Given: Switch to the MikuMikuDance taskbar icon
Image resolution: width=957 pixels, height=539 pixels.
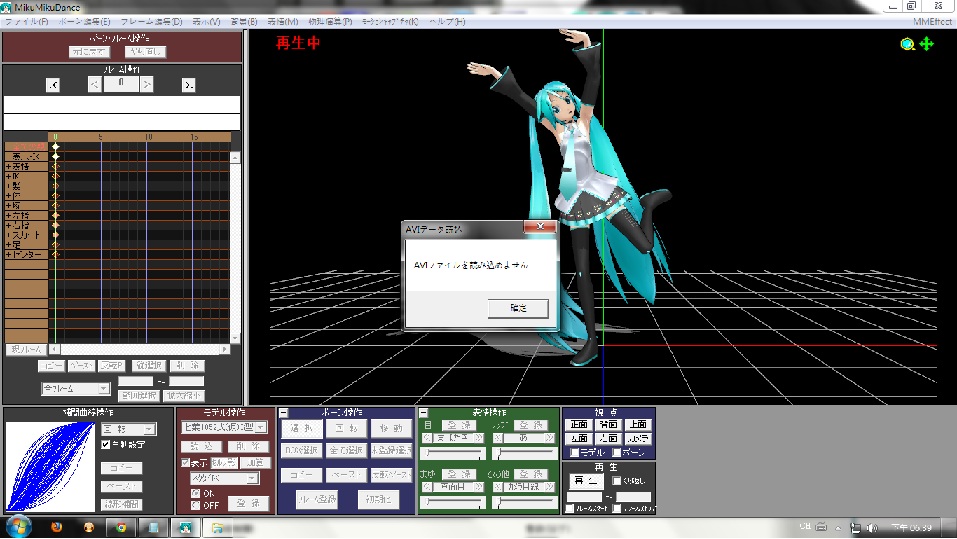Looking at the screenshot, I should [x=186, y=527].
